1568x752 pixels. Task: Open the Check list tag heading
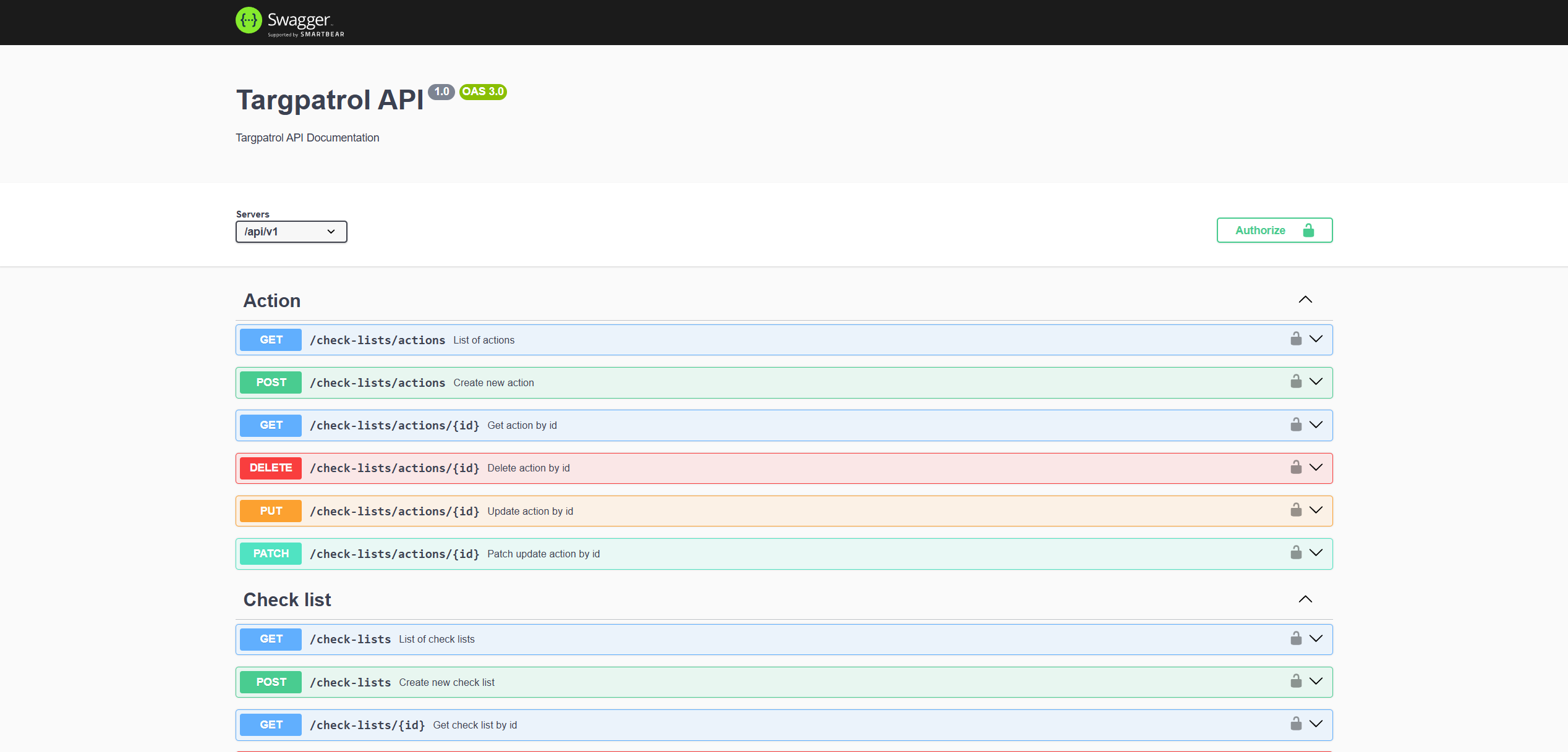288,600
